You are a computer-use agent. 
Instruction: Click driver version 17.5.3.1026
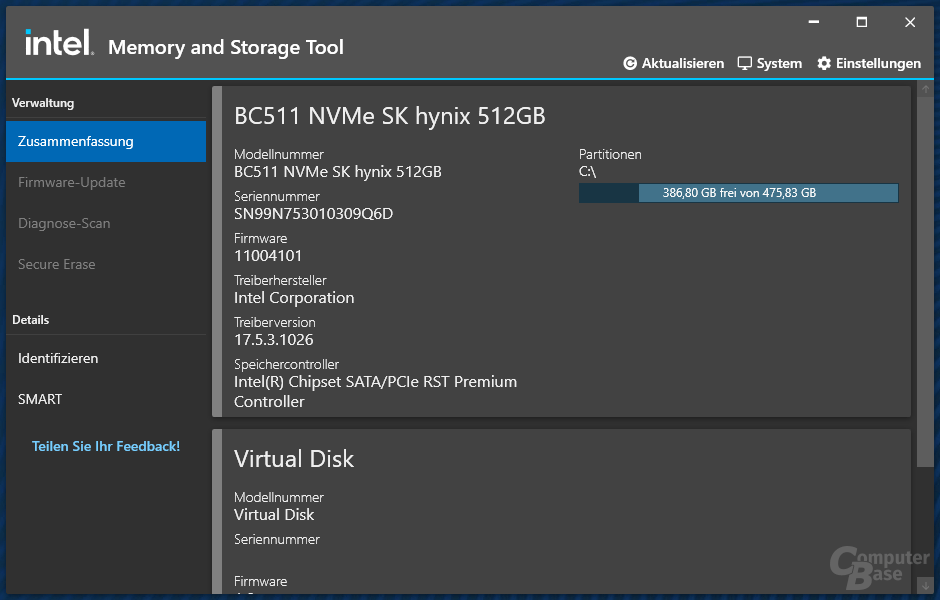click(273, 340)
